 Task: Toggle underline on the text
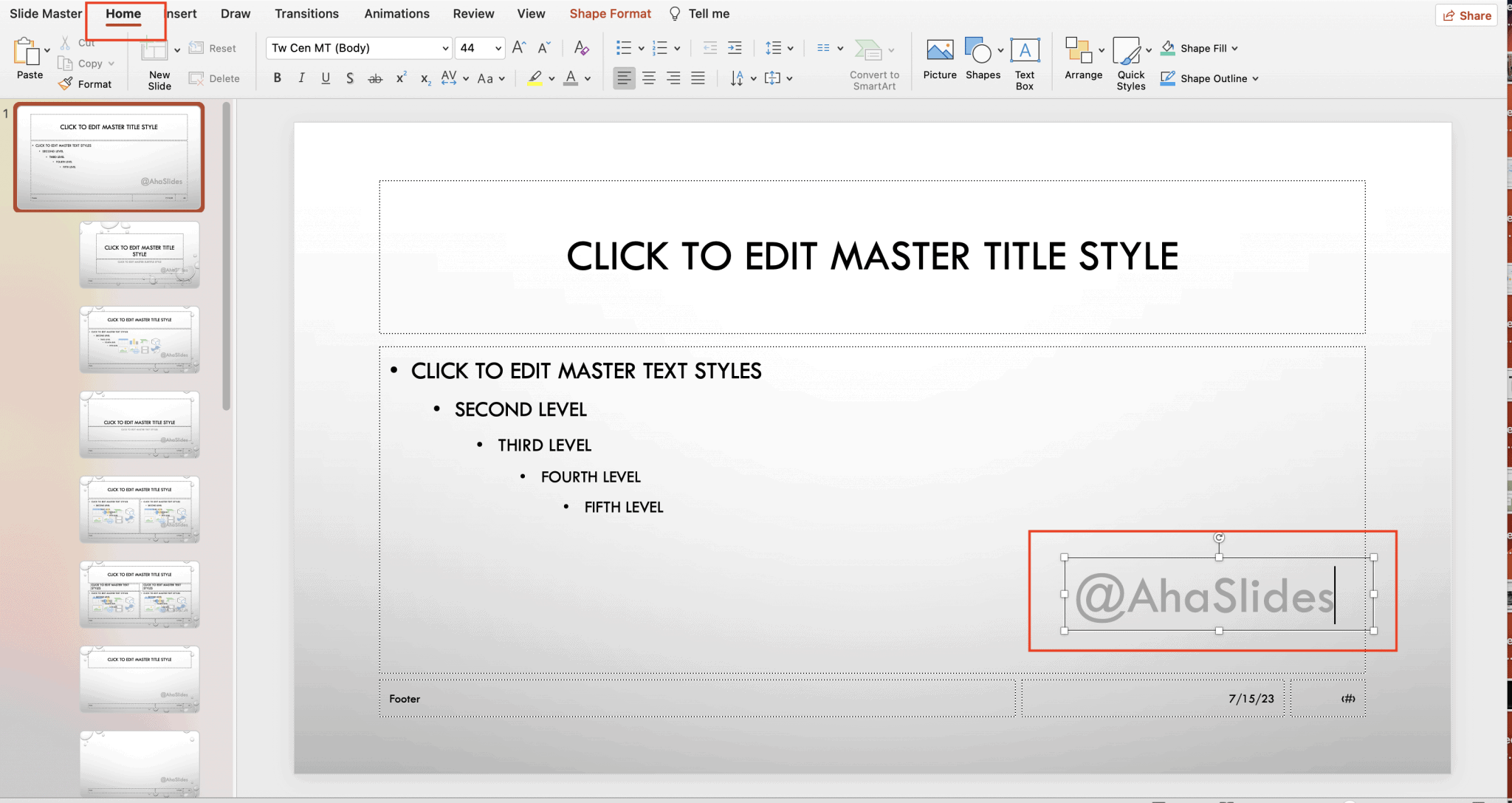coord(325,78)
